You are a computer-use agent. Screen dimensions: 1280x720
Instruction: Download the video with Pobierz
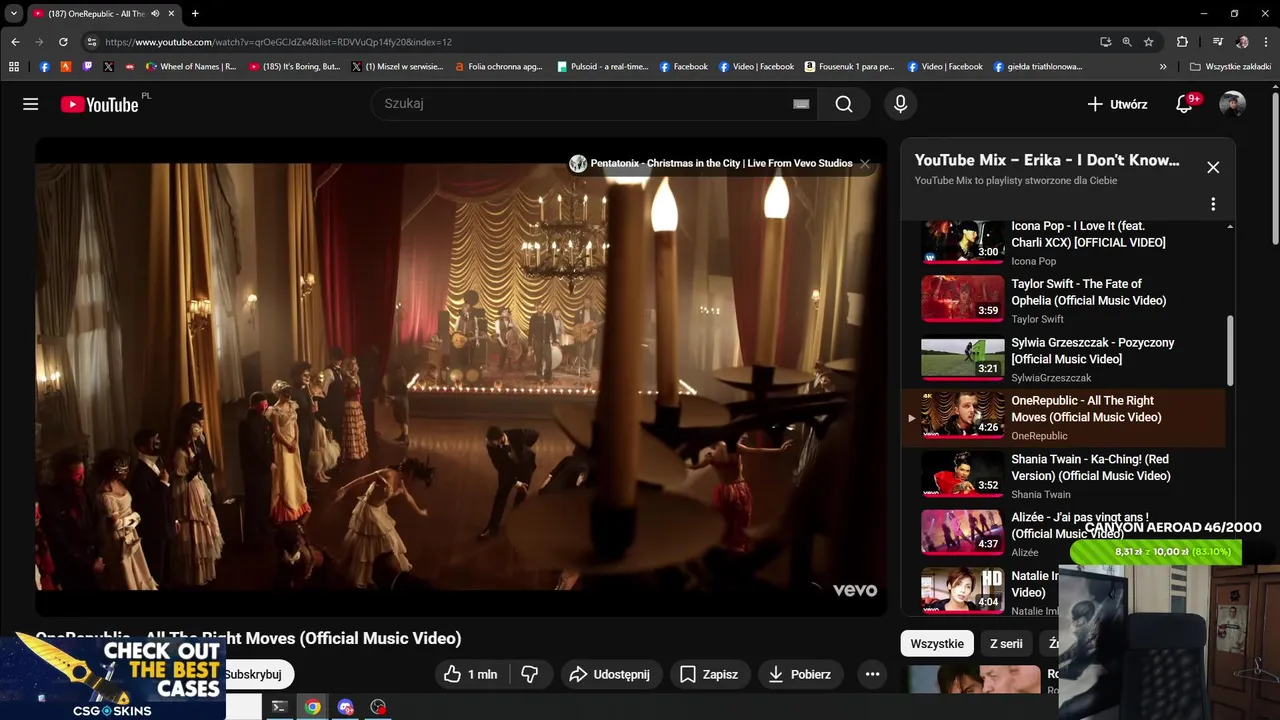click(x=801, y=674)
